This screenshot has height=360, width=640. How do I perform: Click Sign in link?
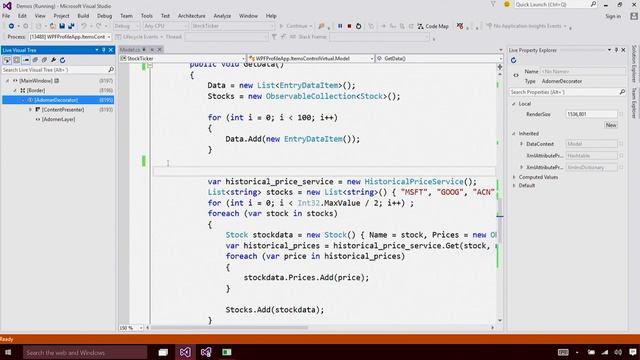tap(613, 16)
